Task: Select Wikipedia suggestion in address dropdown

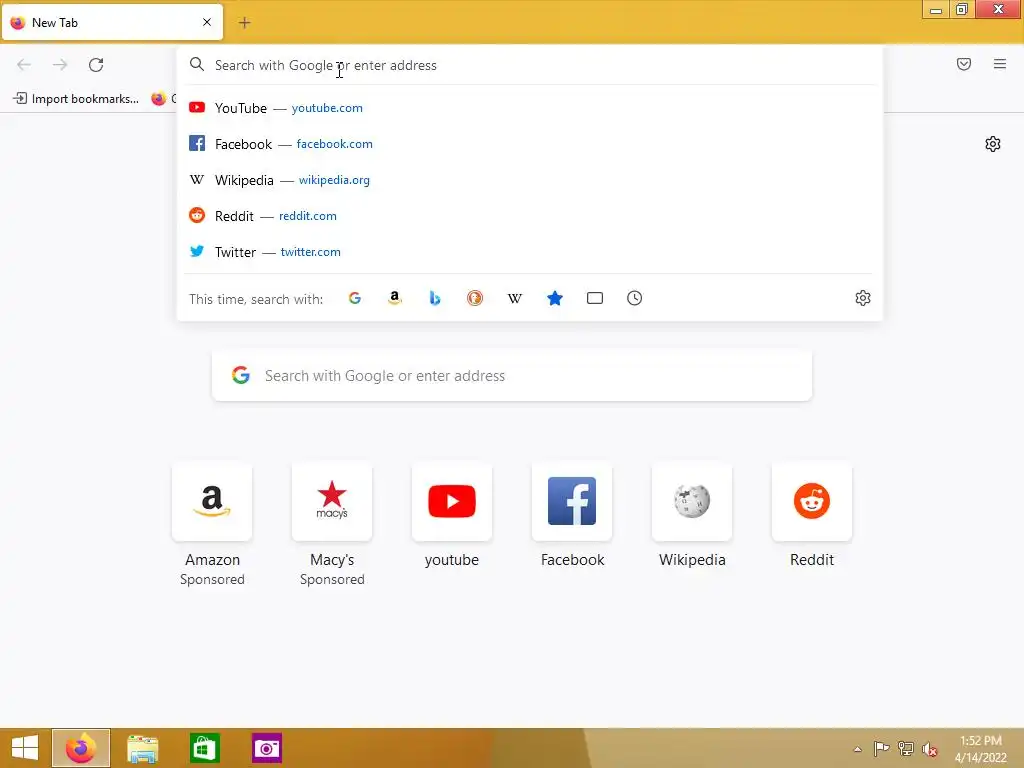Action: click(x=530, y=180)
